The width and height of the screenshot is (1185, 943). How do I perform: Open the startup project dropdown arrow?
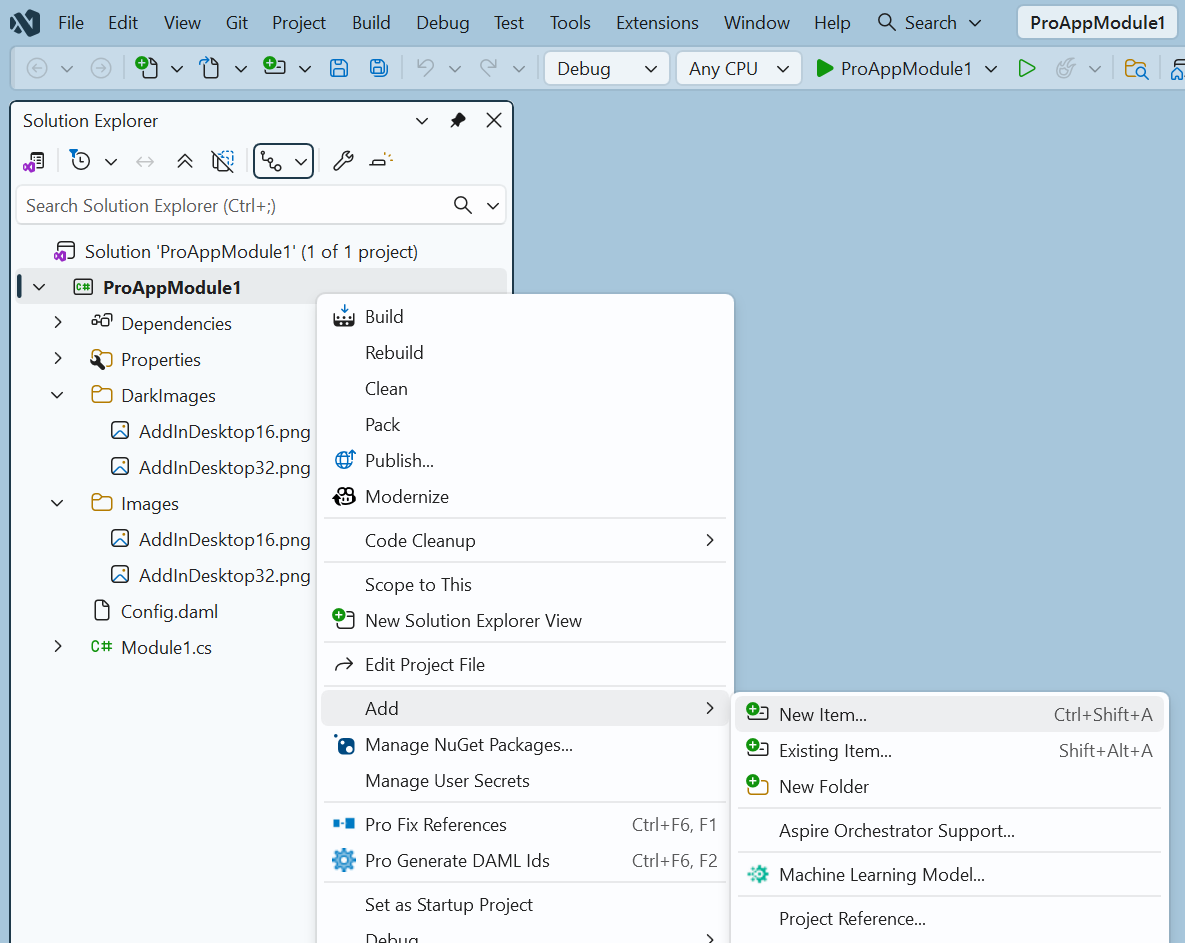coord(991,69)
